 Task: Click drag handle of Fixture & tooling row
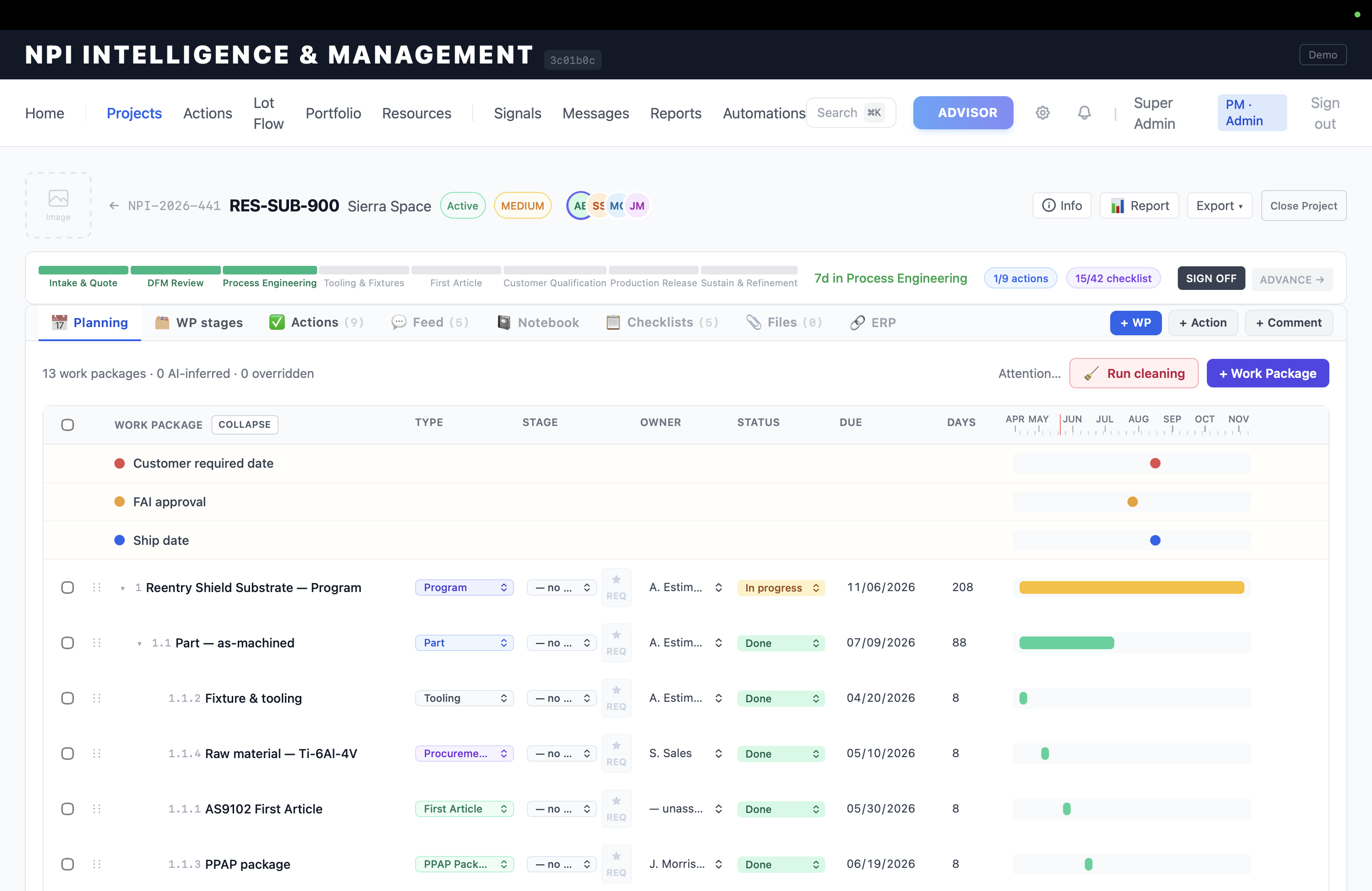click(97, 698)
